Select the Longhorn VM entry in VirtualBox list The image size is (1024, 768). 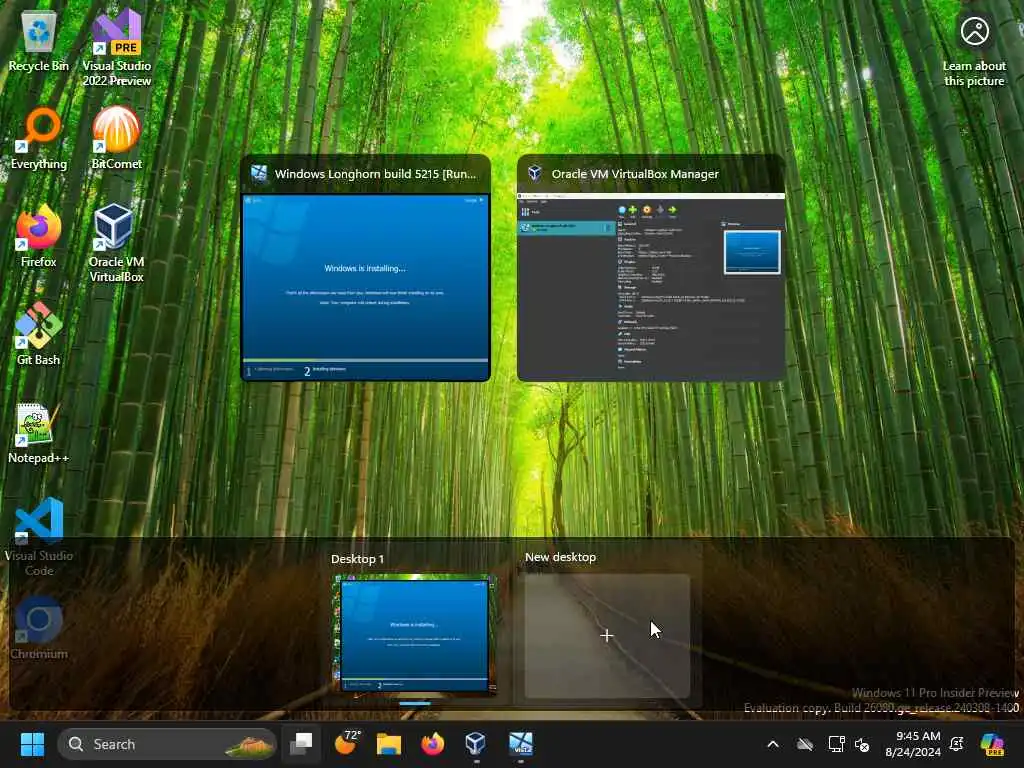(565, 228)
